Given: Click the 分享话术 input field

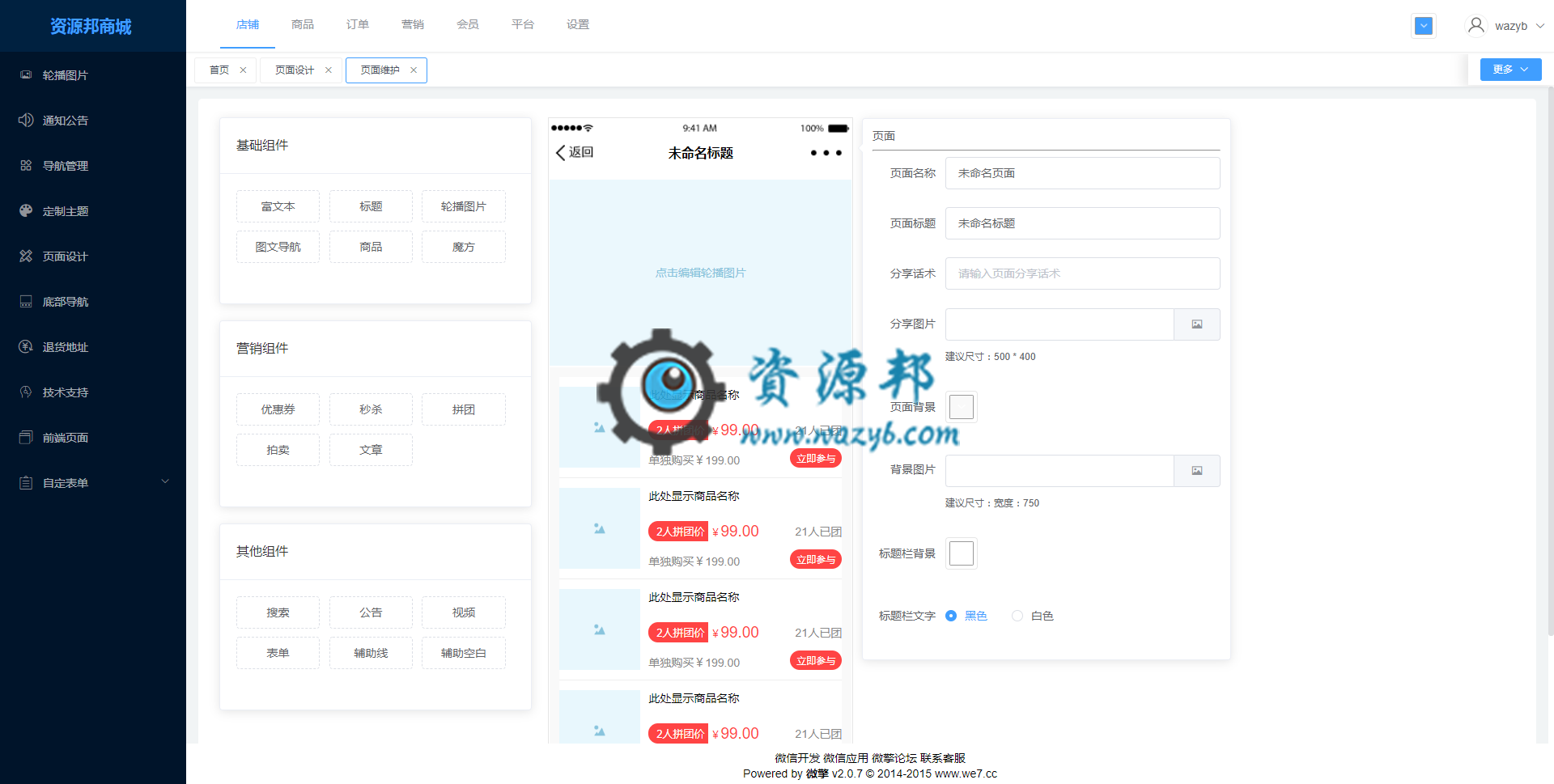Looking at the screenshot, I should click(x=1082, y=273).
